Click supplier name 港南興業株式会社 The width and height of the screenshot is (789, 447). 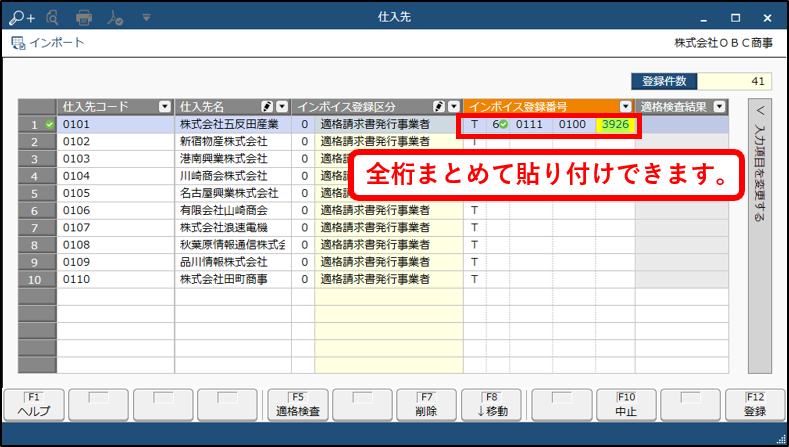pos(223,159)
